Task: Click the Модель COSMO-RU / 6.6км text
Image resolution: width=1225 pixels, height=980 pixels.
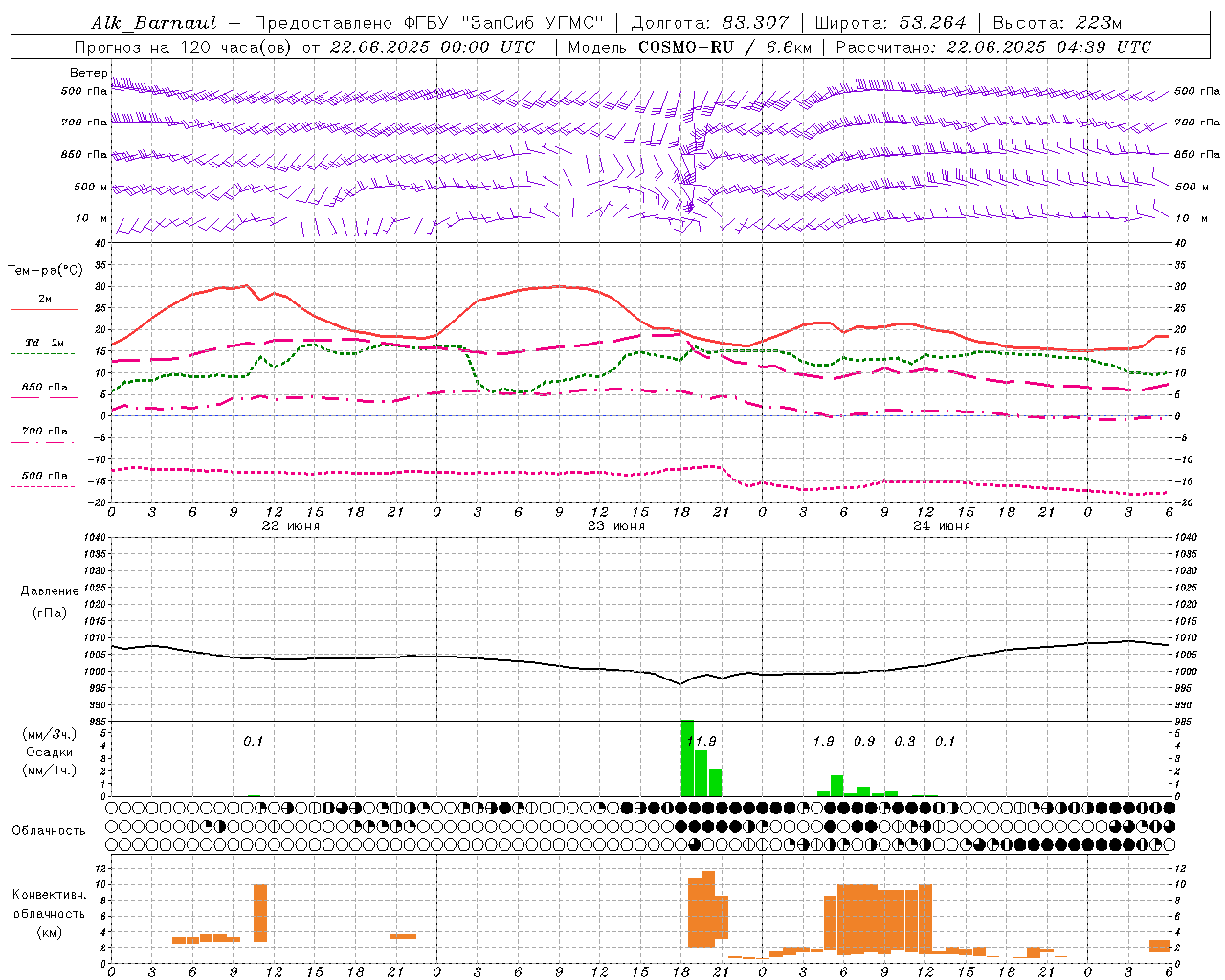Action: pos(690,47)
